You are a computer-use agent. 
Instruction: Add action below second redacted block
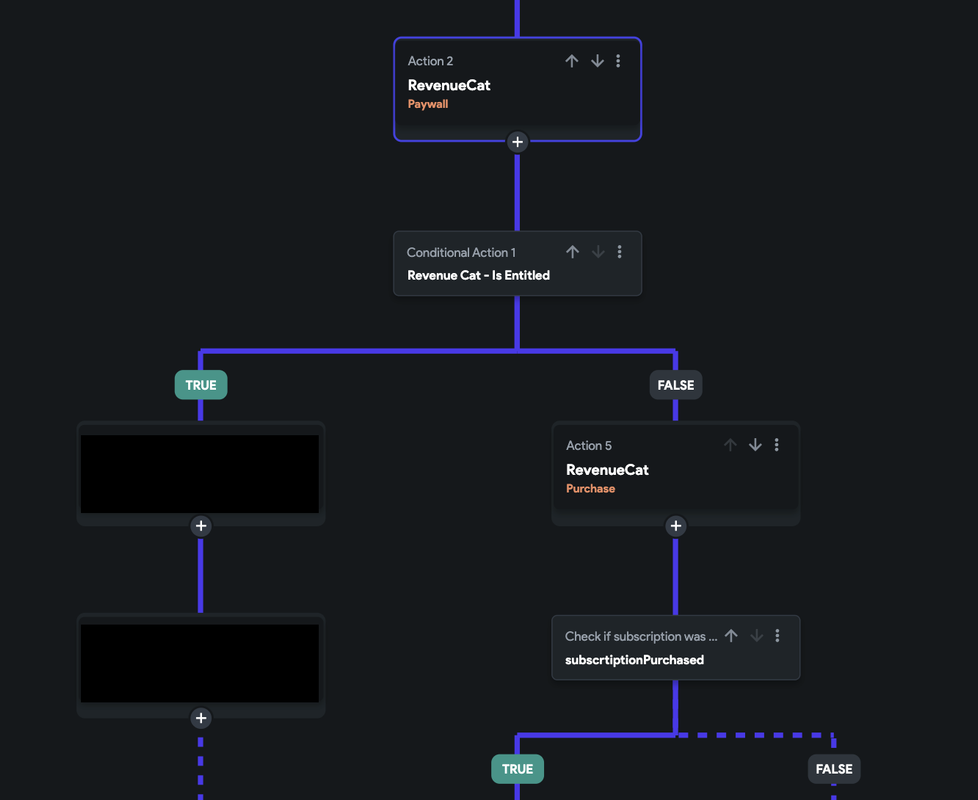click(x=201, y=718)
